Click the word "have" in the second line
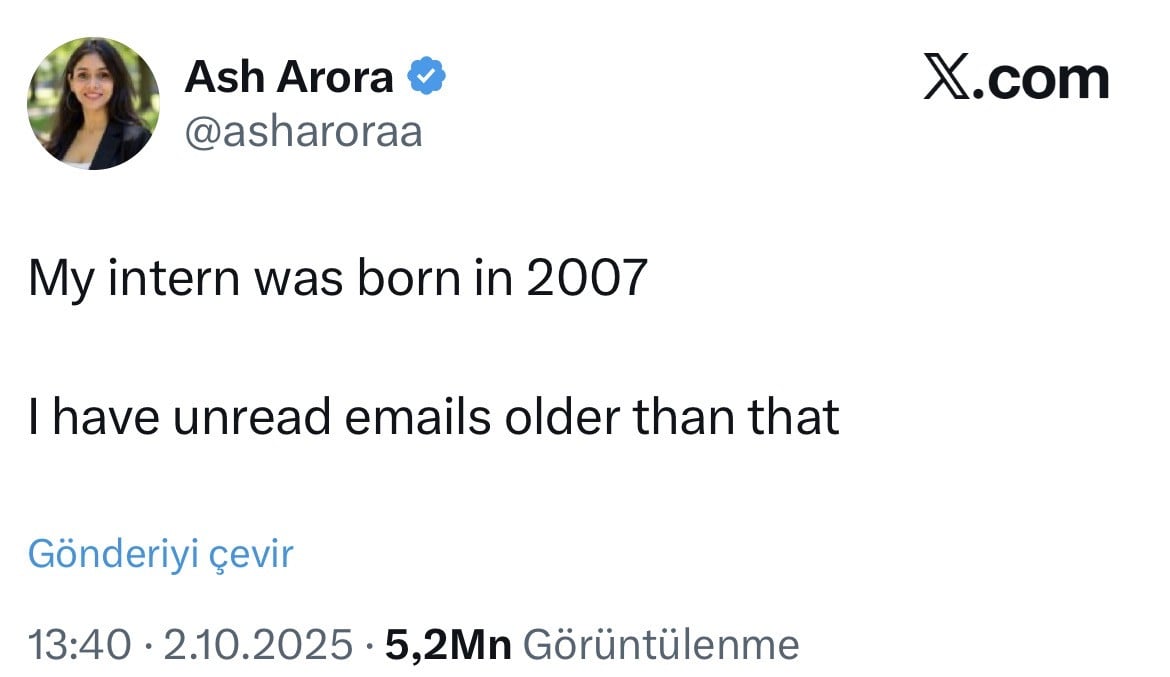This screenshot has width=1170, height=677. (107, 417)
